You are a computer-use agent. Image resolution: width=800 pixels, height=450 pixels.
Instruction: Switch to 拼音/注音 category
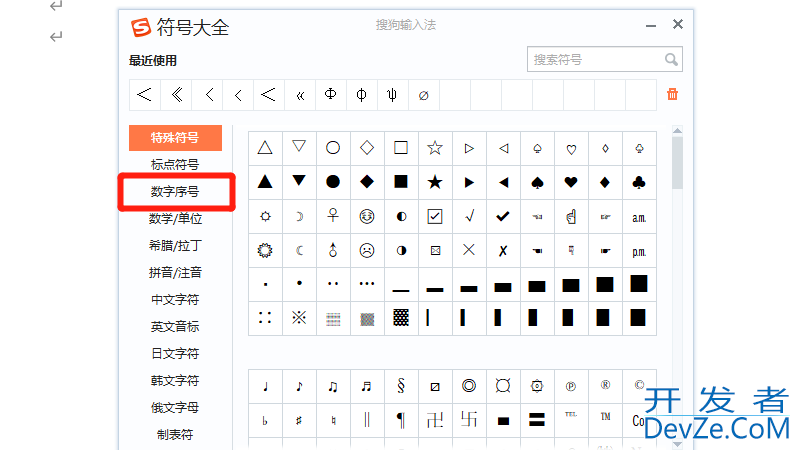point(175,272)
